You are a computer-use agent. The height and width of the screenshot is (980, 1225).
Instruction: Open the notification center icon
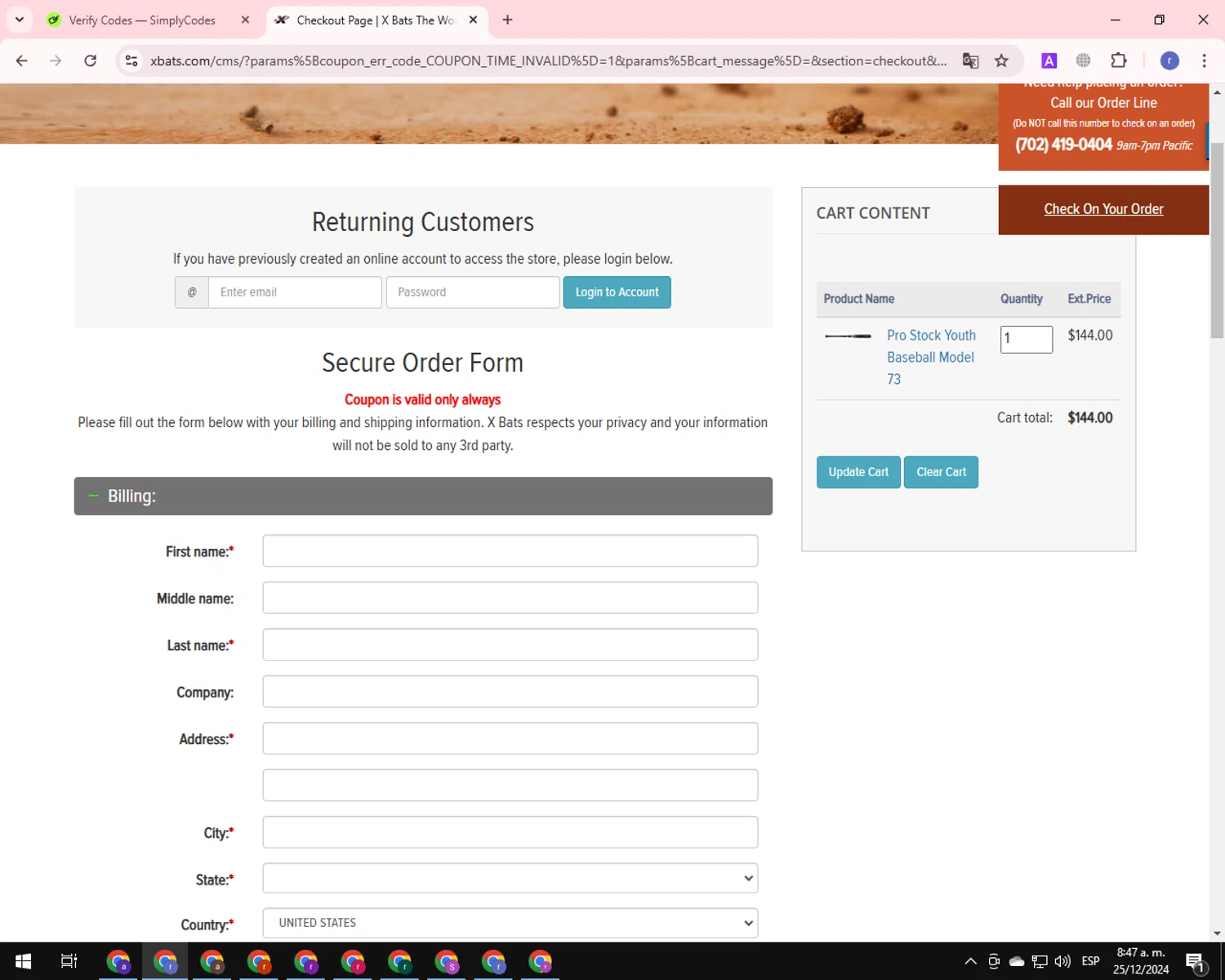pyautogui.click(x=1196, y=962)
